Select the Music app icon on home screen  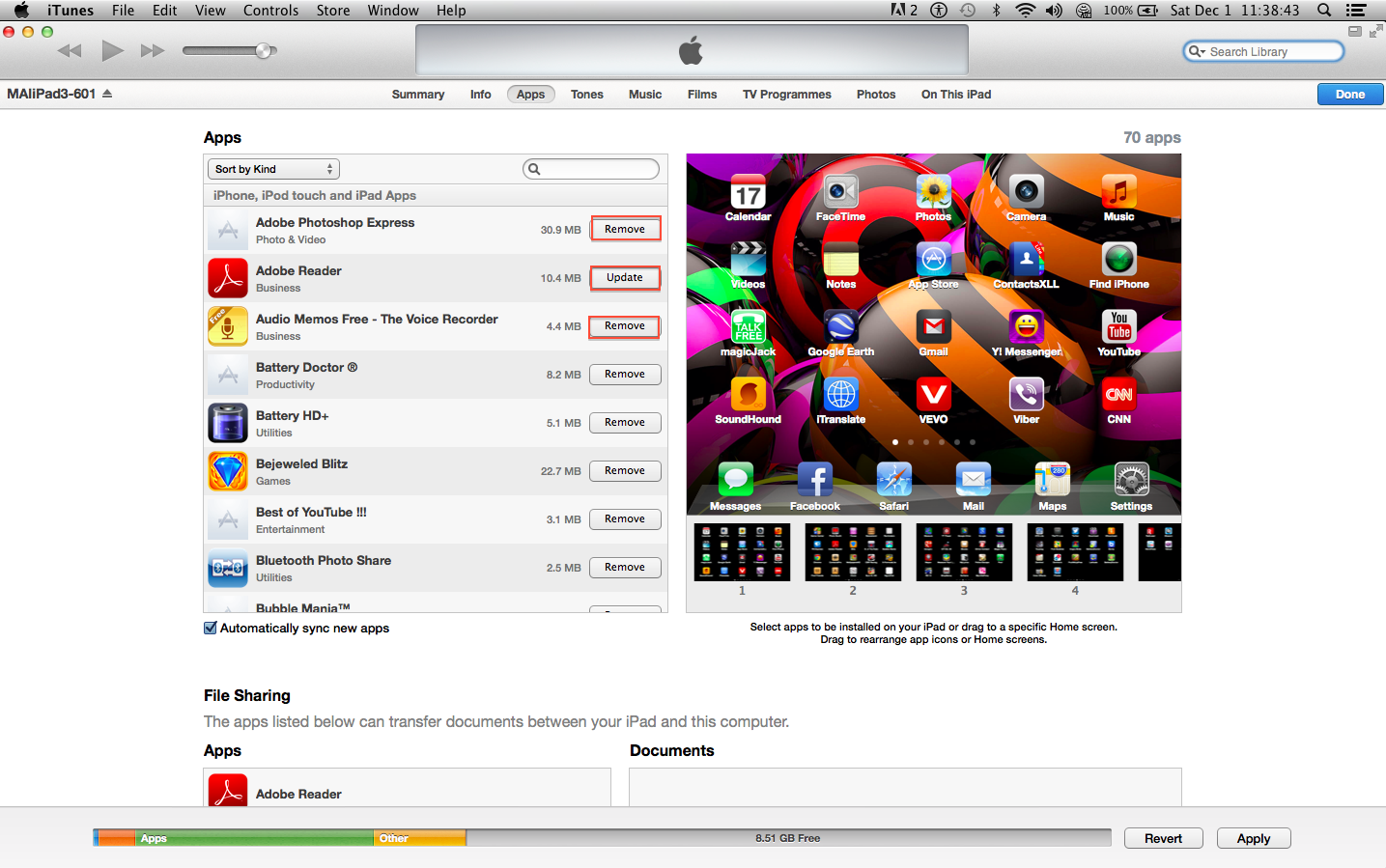coord(1119,191)
